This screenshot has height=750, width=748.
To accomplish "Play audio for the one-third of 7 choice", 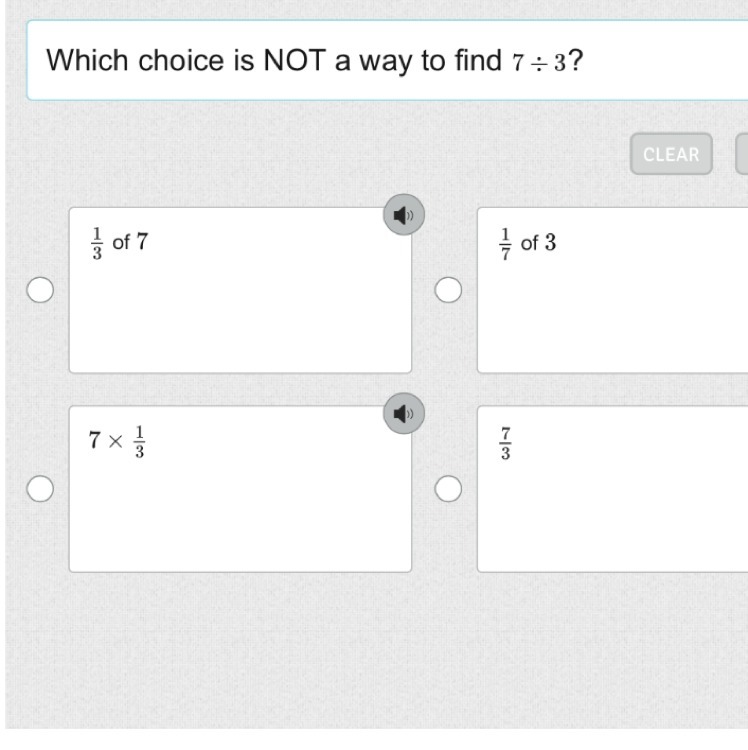I will (x=404, y=214).
